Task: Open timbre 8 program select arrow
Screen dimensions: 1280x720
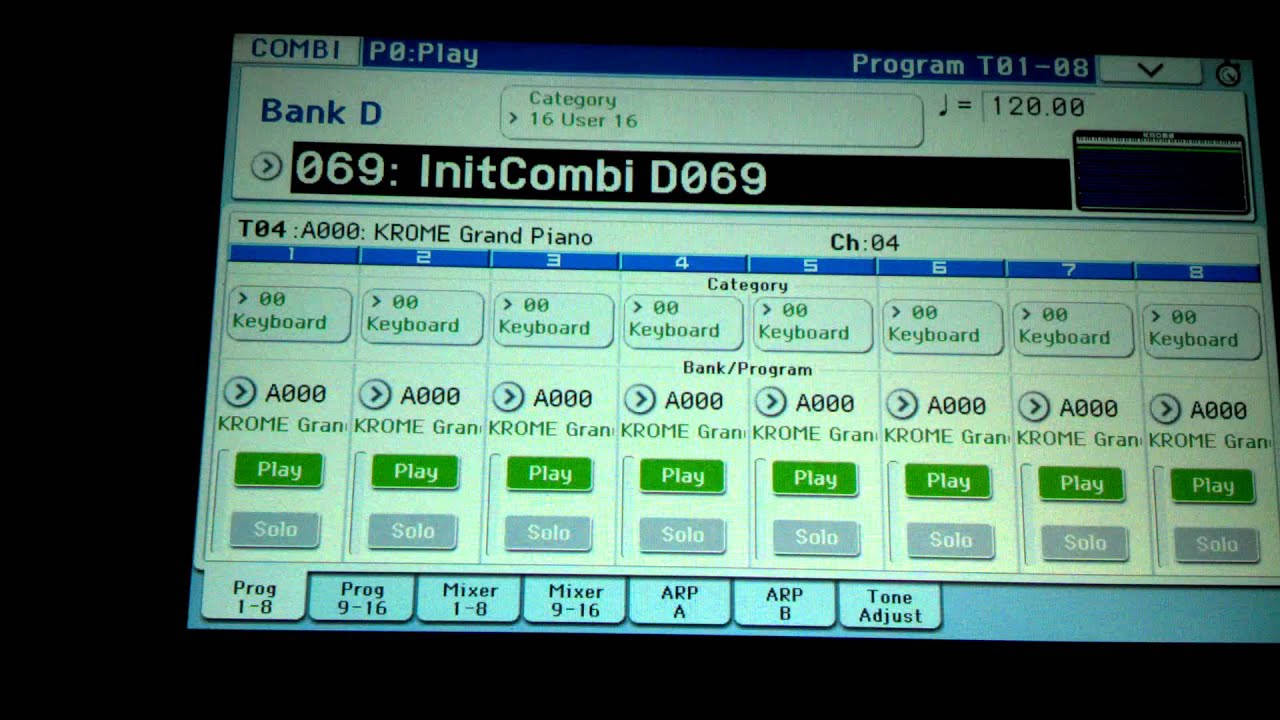Action: pyautogui.click(x=1164, y=409)
